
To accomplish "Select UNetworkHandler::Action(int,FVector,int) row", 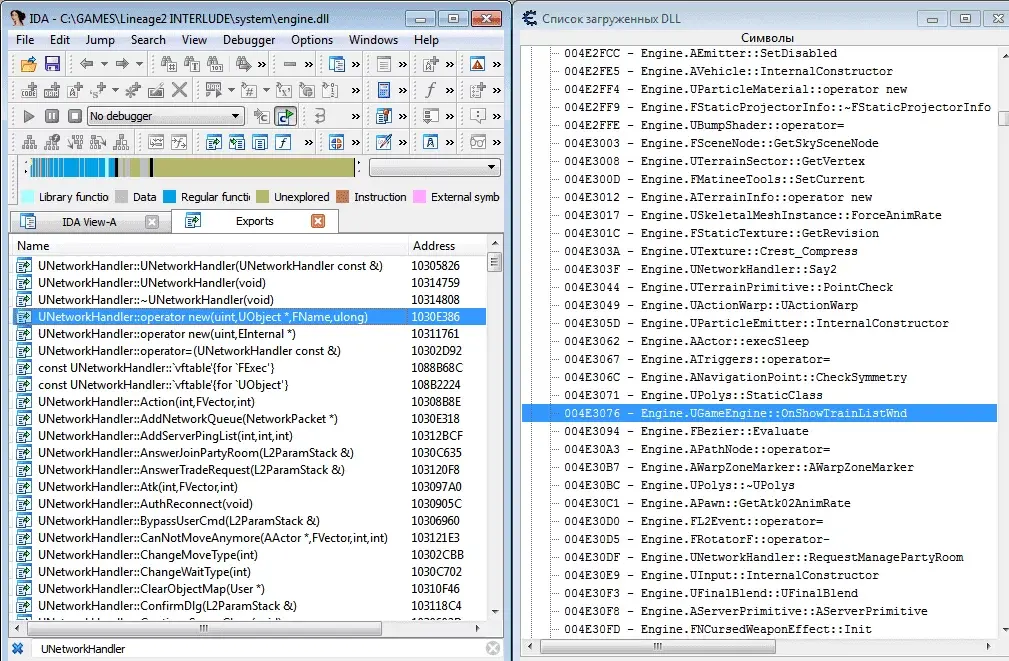I will 249,402.
